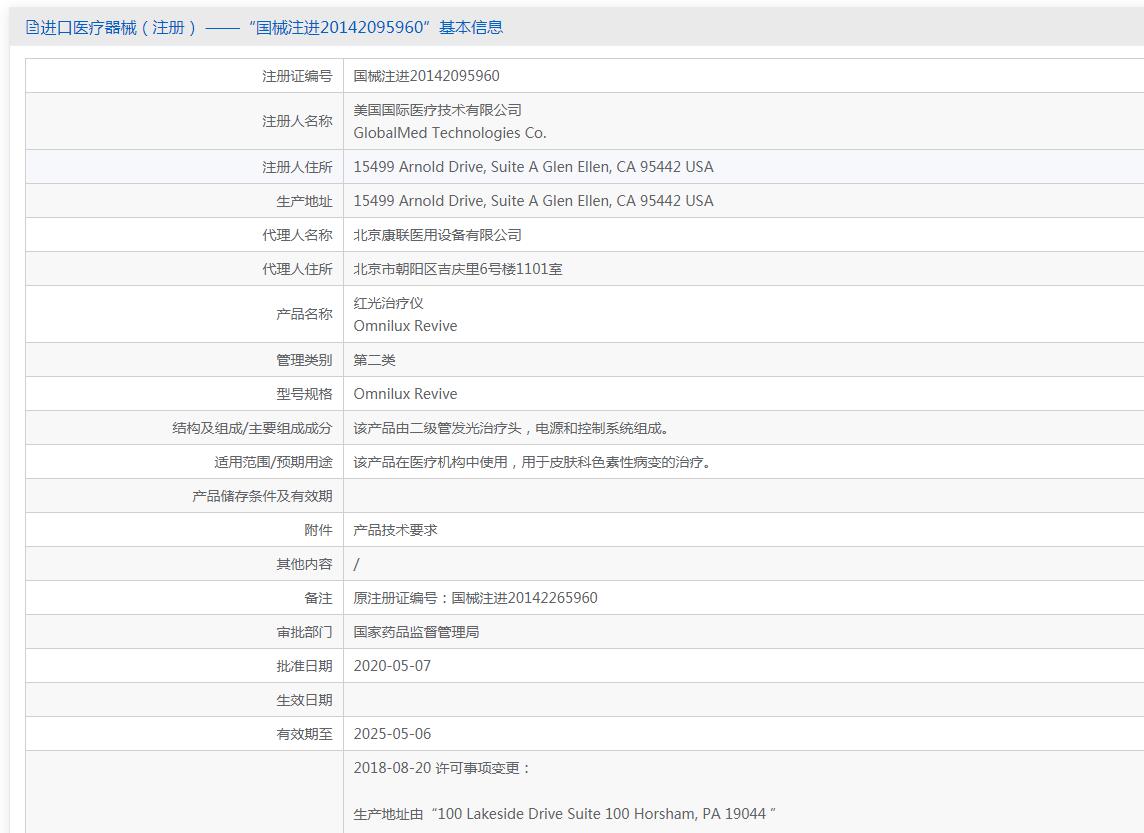Select management class value 第二类
Image resolution: width=1144 pixels, height=833 pixels.
tap(374, 360)
